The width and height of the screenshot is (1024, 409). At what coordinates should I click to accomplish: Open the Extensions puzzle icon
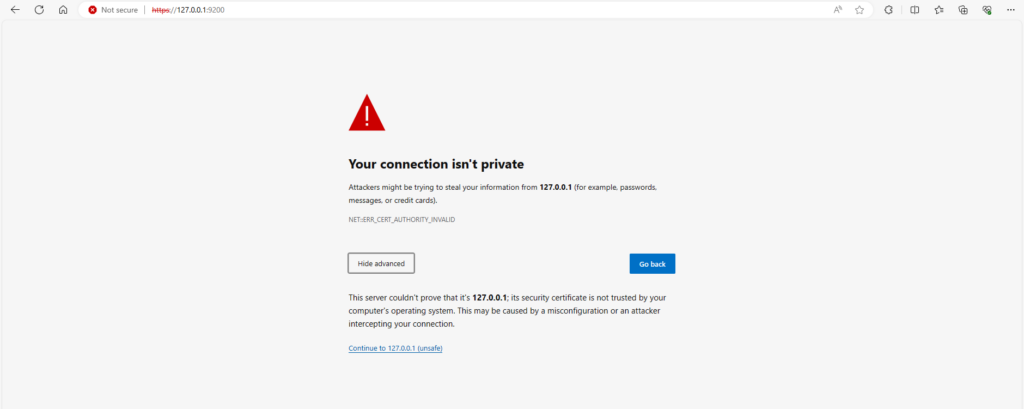[888, 10]
